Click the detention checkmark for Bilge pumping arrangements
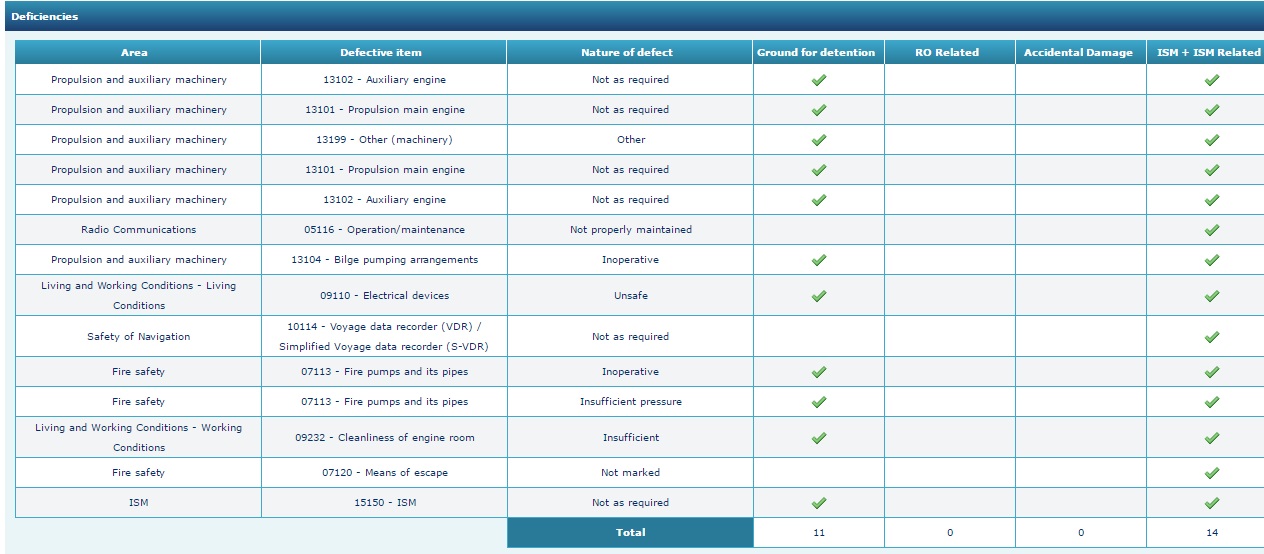1264x554 pixels. click(819, 260)
